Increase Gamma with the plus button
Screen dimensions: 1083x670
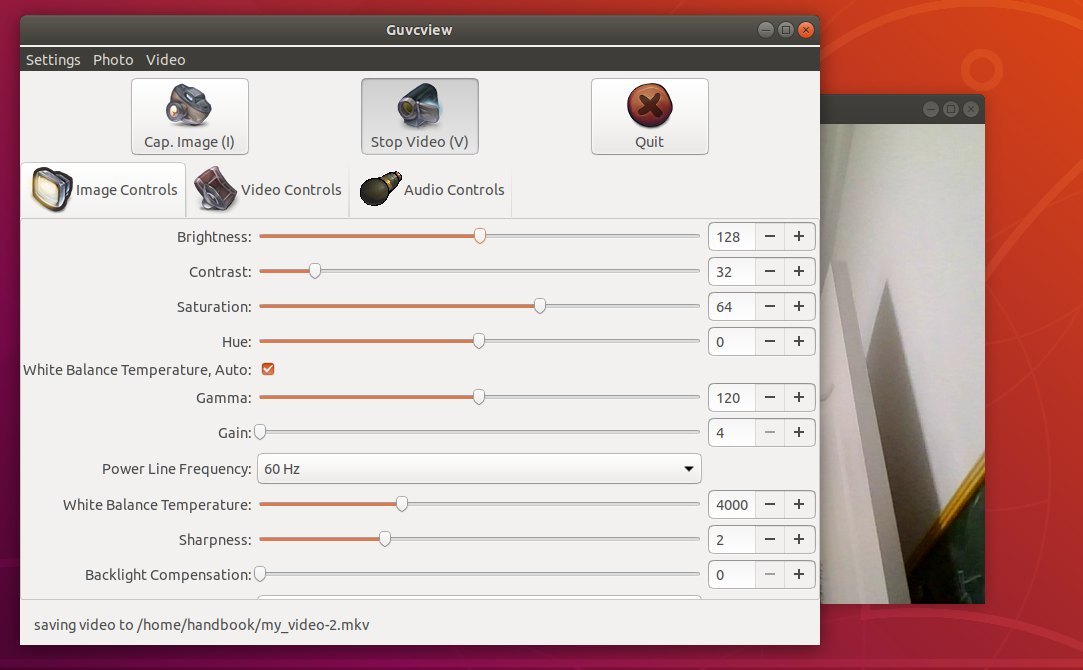[799, 397]
